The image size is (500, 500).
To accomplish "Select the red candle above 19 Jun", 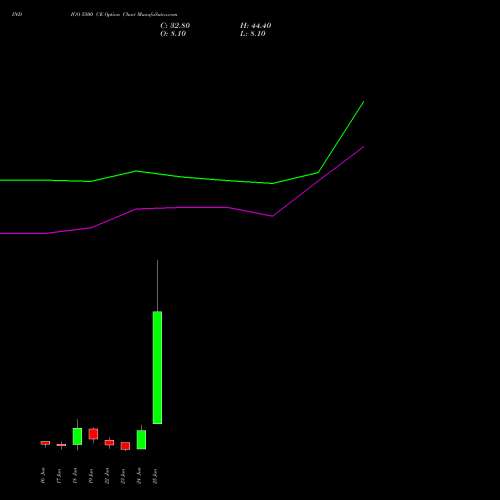I will coord(93,434).
